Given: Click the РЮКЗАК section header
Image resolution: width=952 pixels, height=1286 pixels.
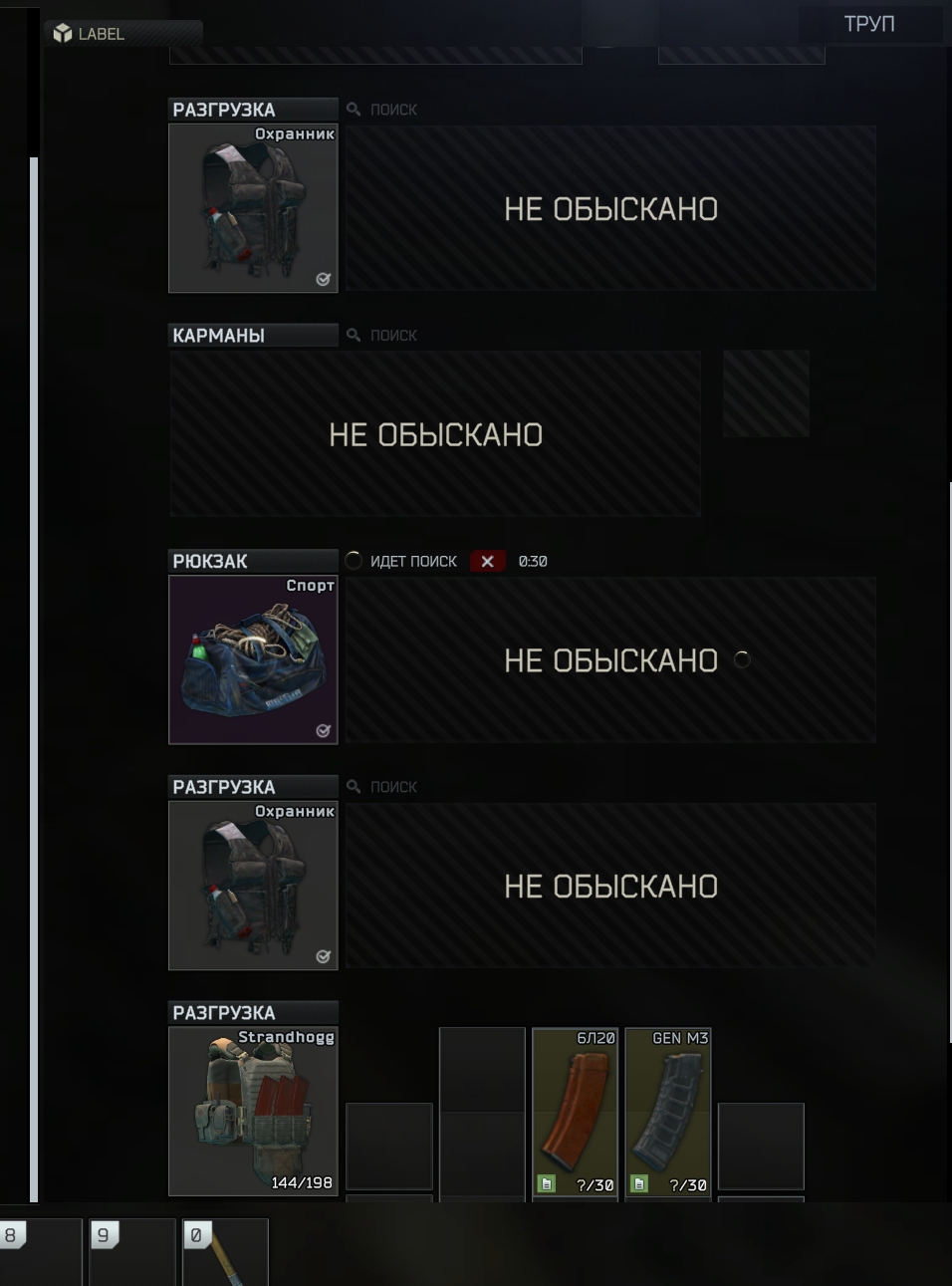Looking at the screenshot, I should (x=253, y=561).
